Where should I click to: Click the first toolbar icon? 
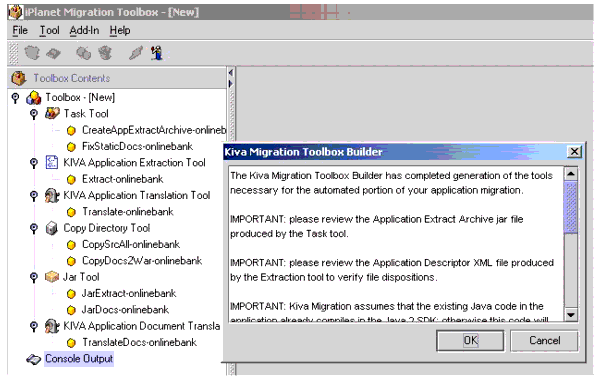32,53
